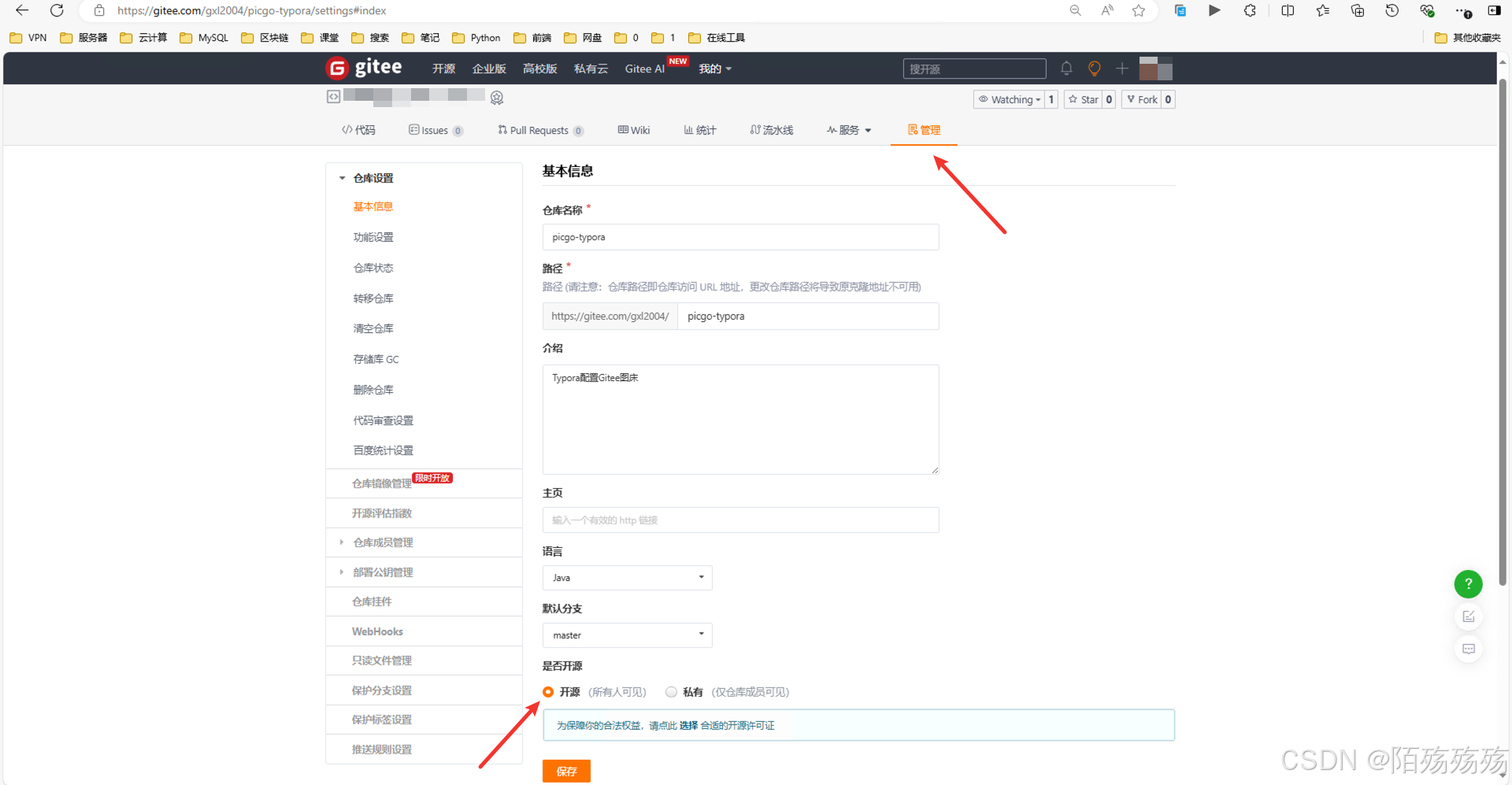Click the Gitee logo
Screen dimensions: 1512x785
[x=364, y=69]
